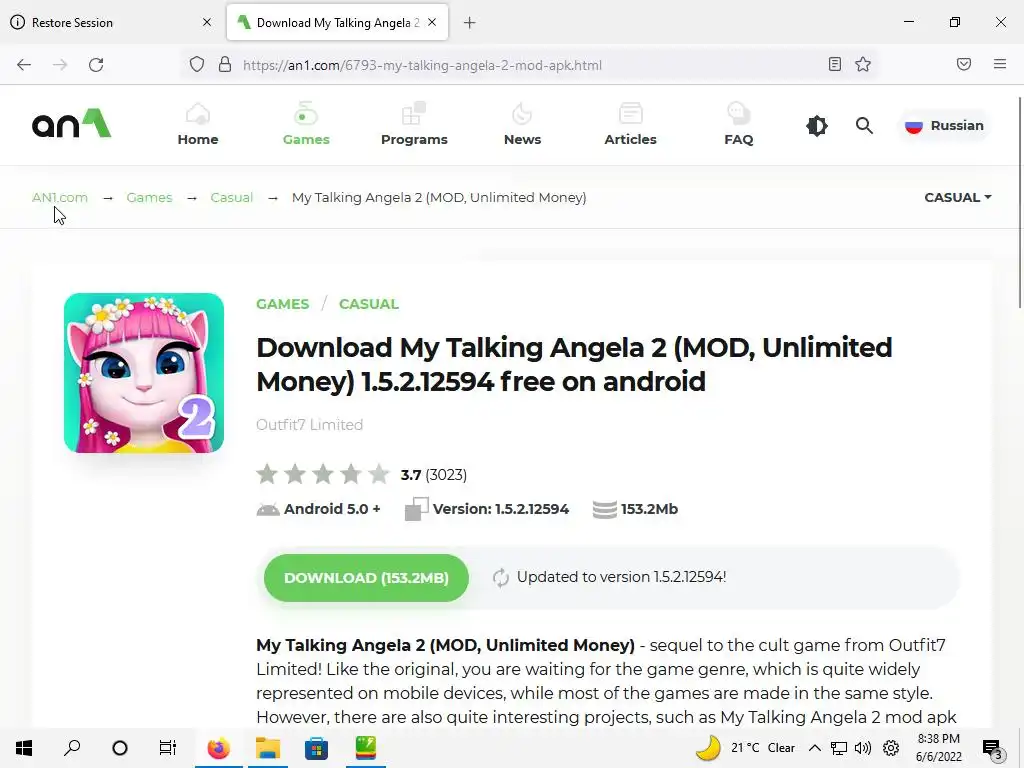Open Firefox from the taskbar
The width and height of the screenshot is (1024, 768).
[x=219, y=748]
